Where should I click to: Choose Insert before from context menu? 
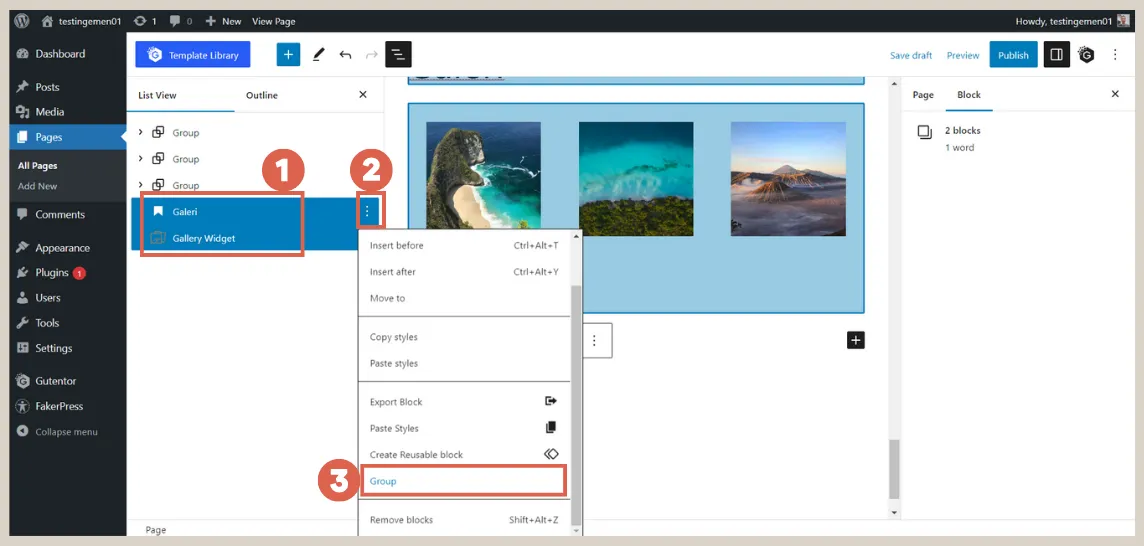click(464, 245)
